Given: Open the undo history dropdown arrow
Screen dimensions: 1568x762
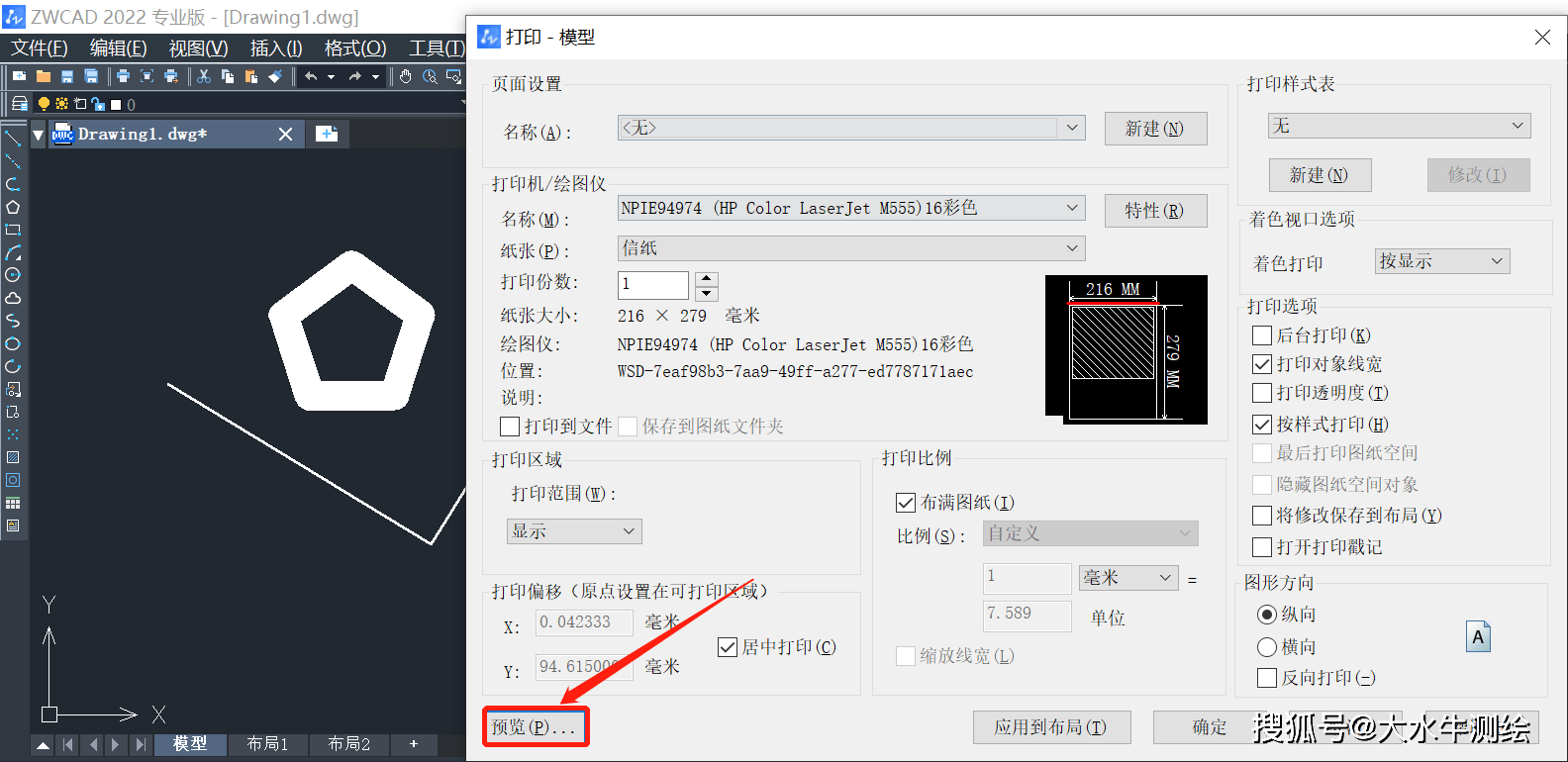Looking at the screenshot, I should pyautogui.click(x=331, y=77).
